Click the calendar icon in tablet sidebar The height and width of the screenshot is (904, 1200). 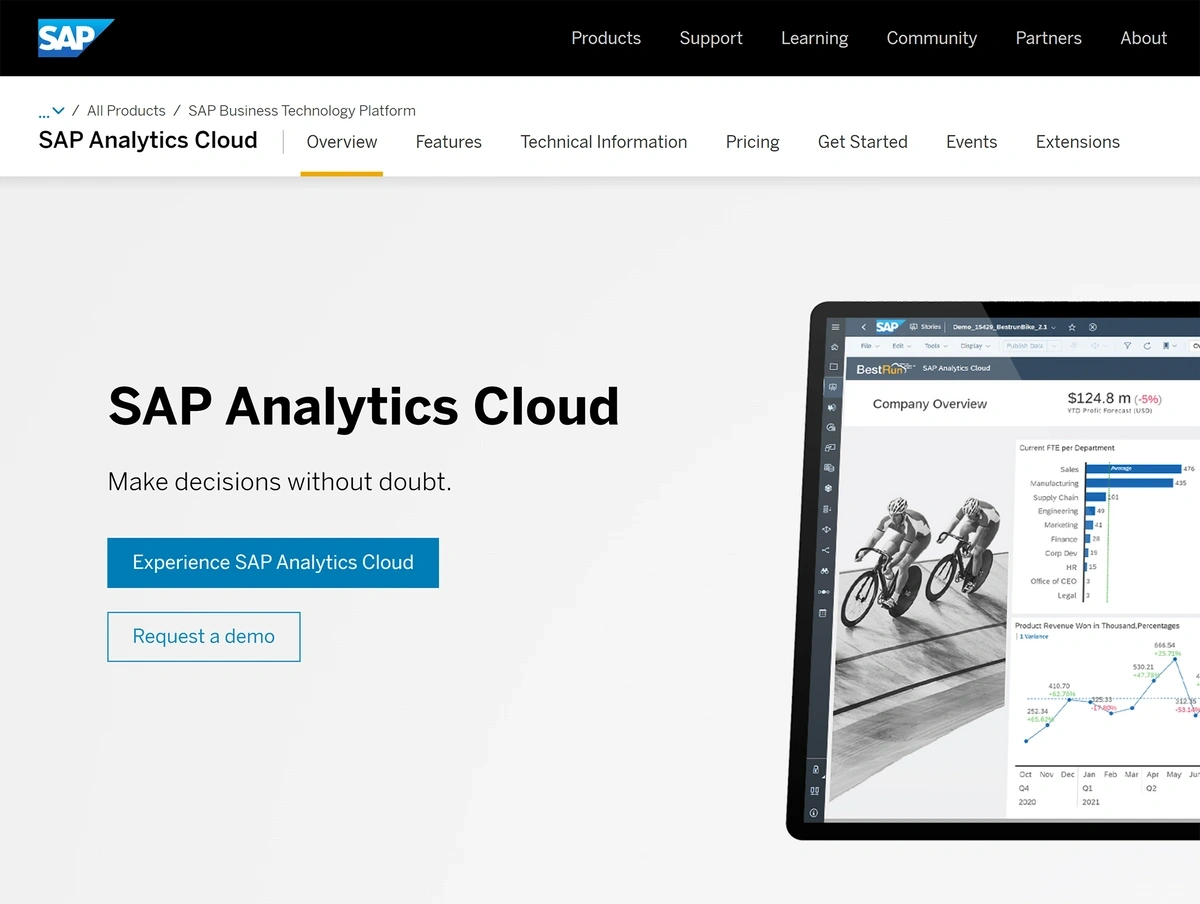(x=822, y=613)
